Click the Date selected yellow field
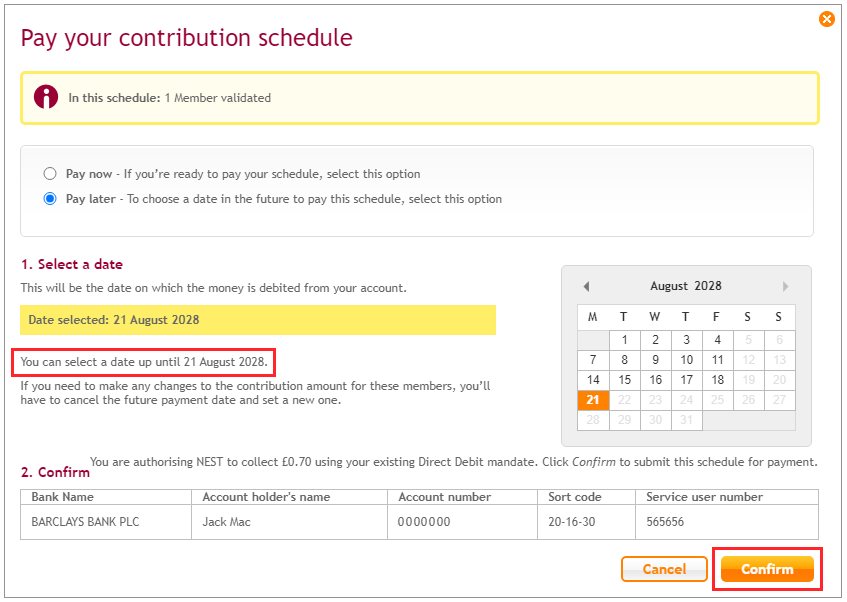The height and width of the screenshot is (602, 847). (x=258, y=320)
